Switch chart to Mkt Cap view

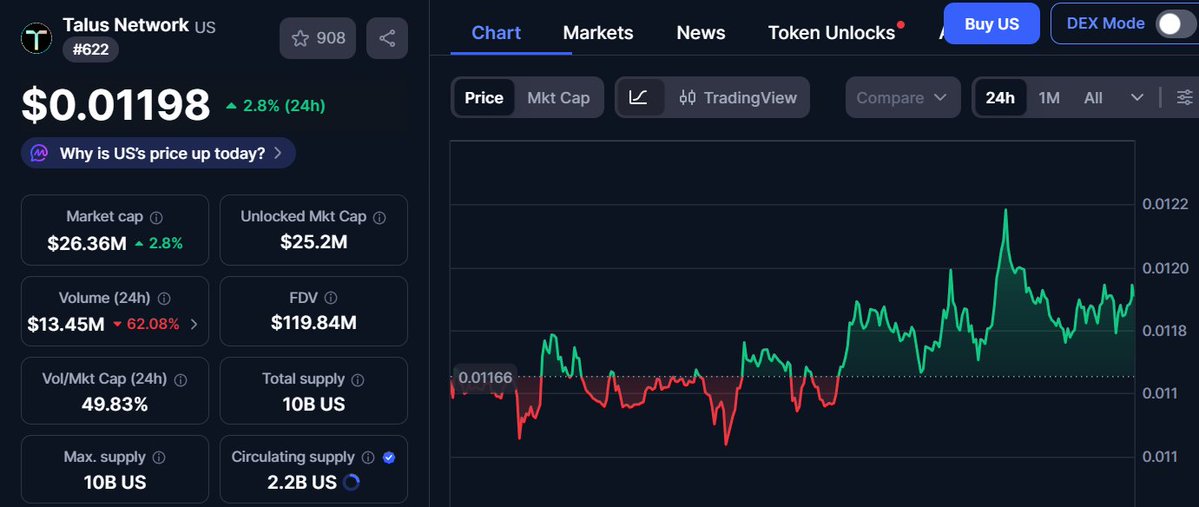558,98
